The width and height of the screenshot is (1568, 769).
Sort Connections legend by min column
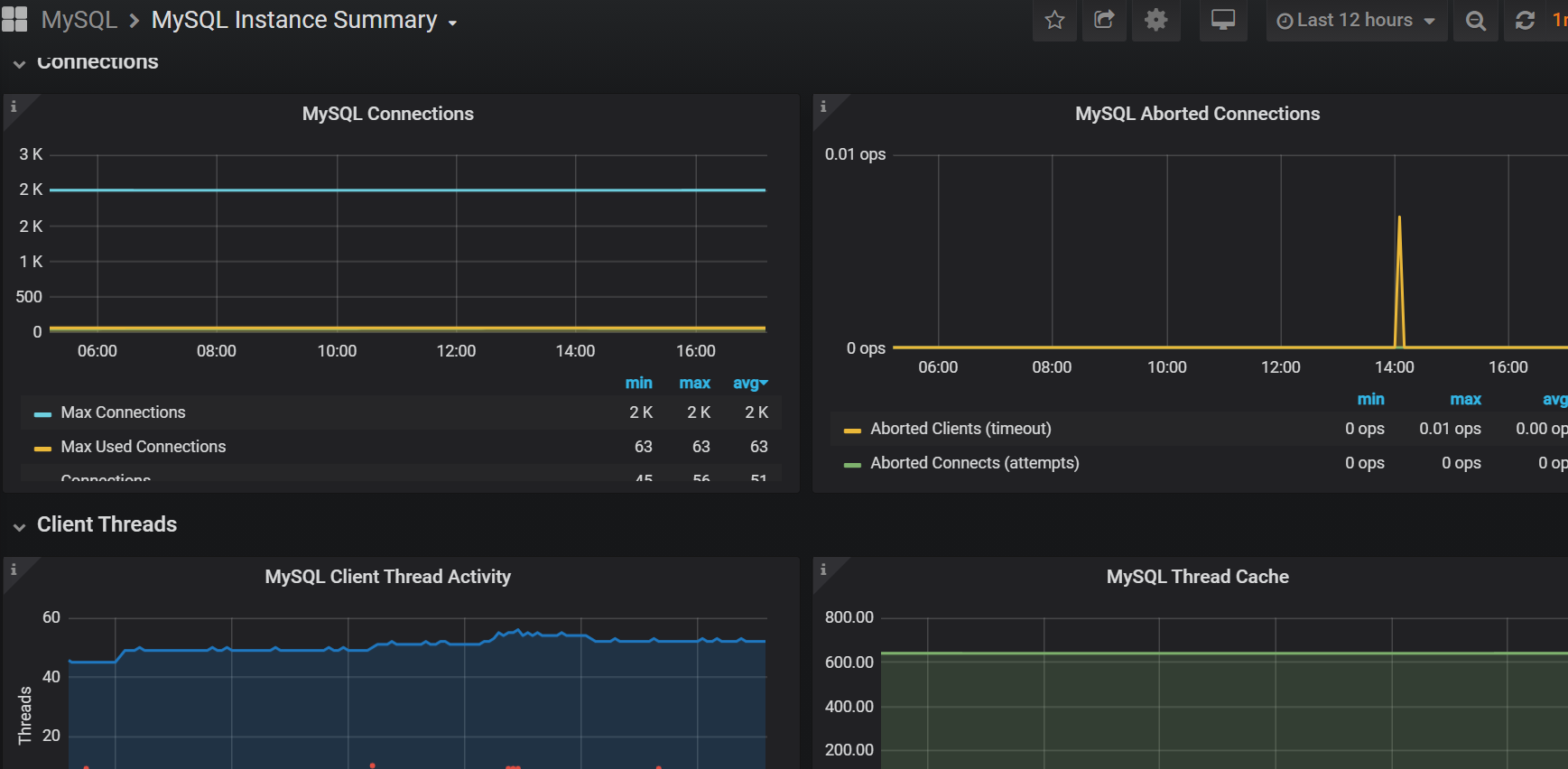638,383
